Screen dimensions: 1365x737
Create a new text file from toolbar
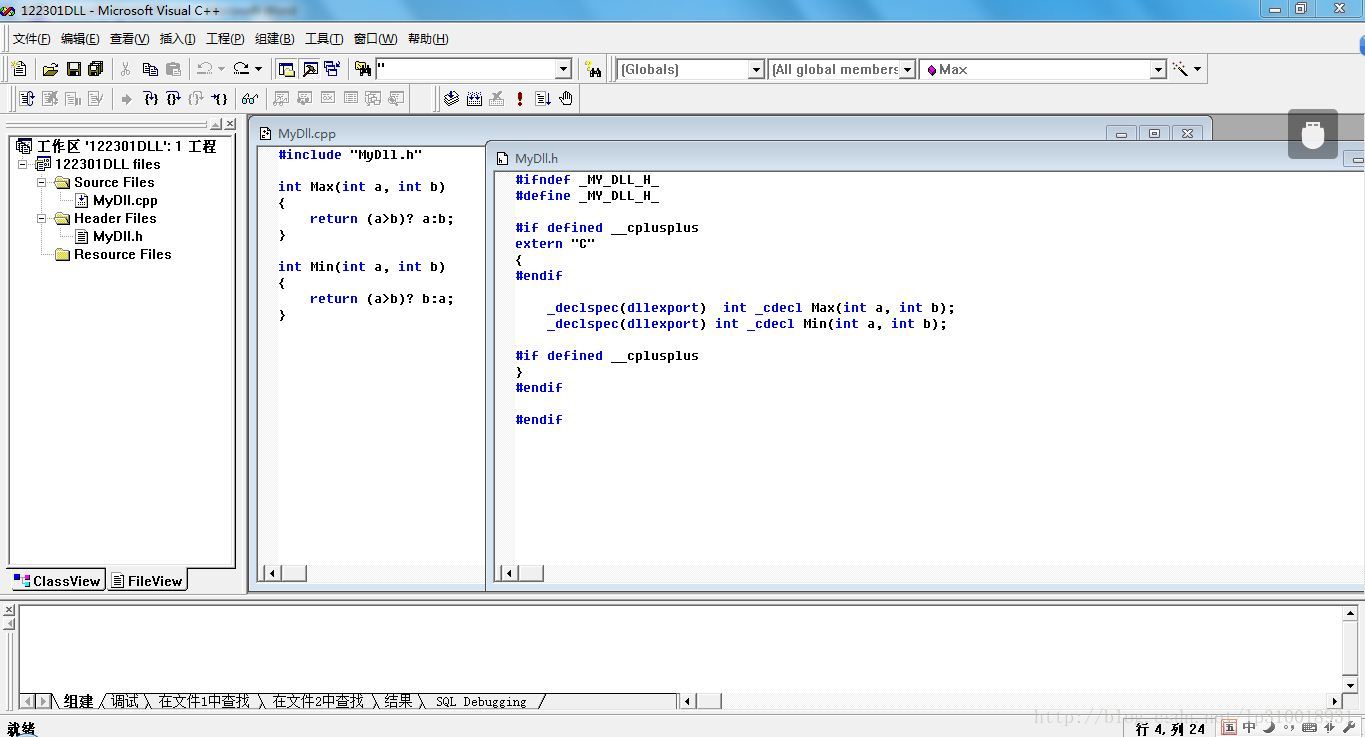[19, 69]
